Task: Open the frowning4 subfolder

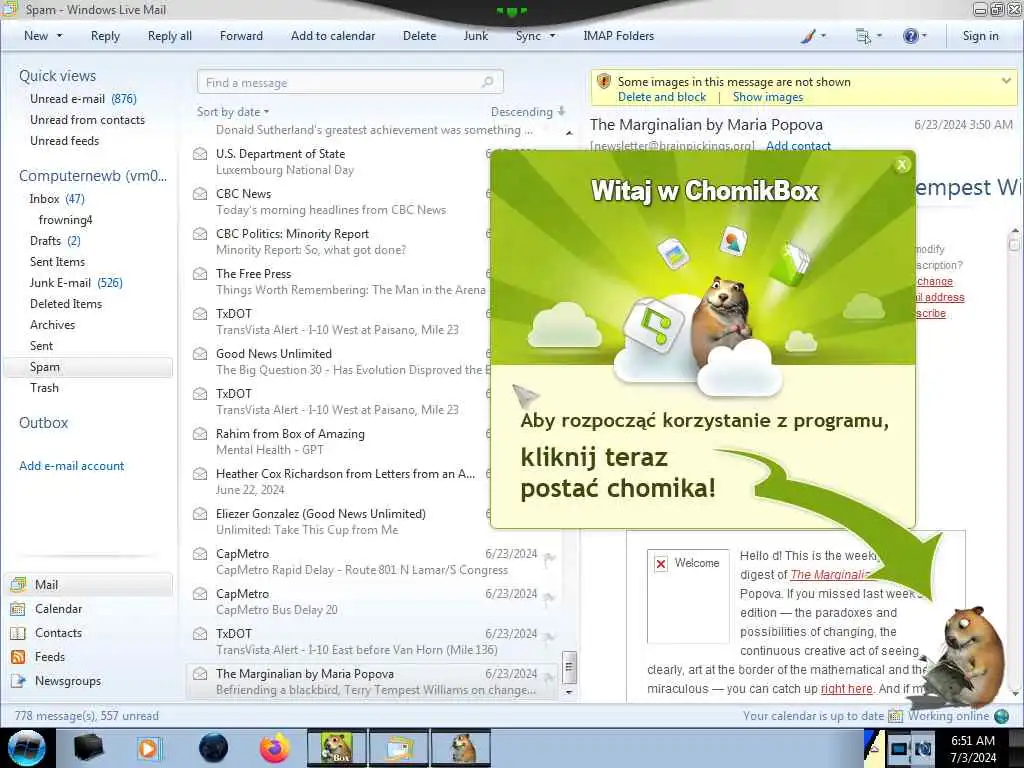Action: [x=65, y=219]
